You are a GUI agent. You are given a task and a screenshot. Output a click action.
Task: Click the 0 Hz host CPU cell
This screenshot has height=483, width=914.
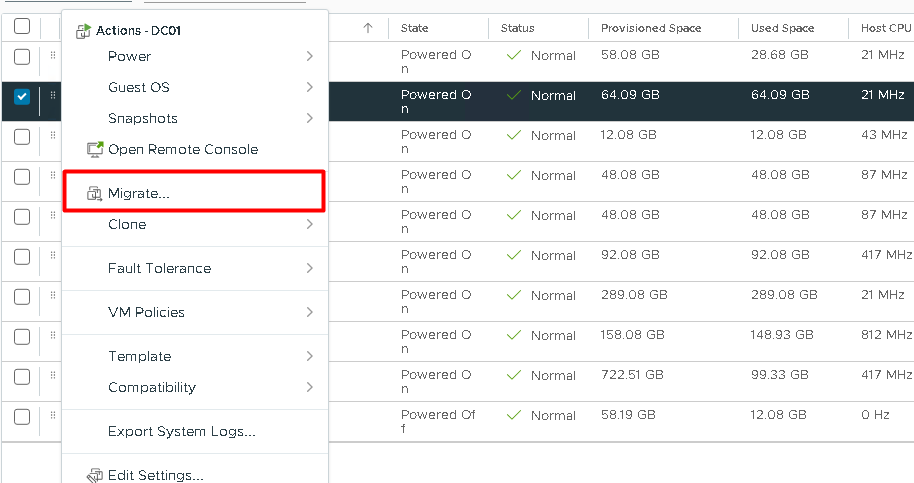pyautogui.click(x=875, y=415)
